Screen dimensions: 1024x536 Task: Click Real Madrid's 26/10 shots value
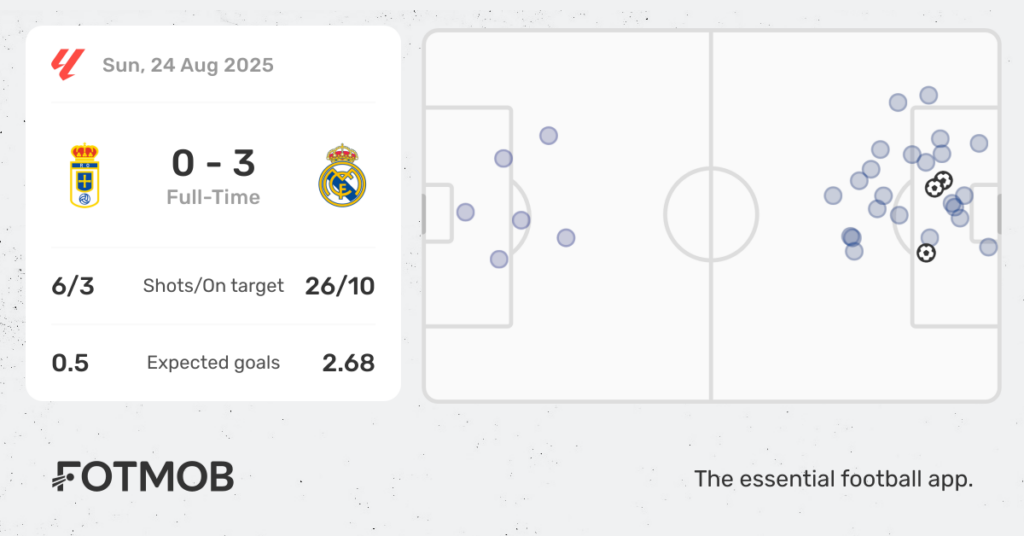pyautogui.click(x=340, y=286)
